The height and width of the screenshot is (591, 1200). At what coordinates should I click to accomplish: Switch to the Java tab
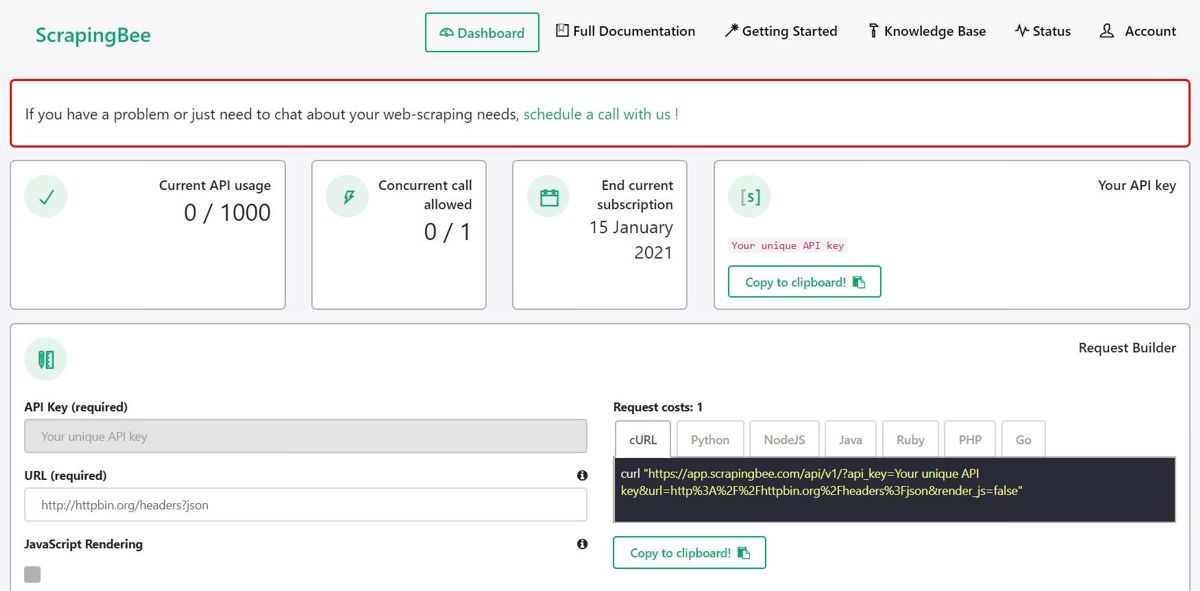pos(850,439)
